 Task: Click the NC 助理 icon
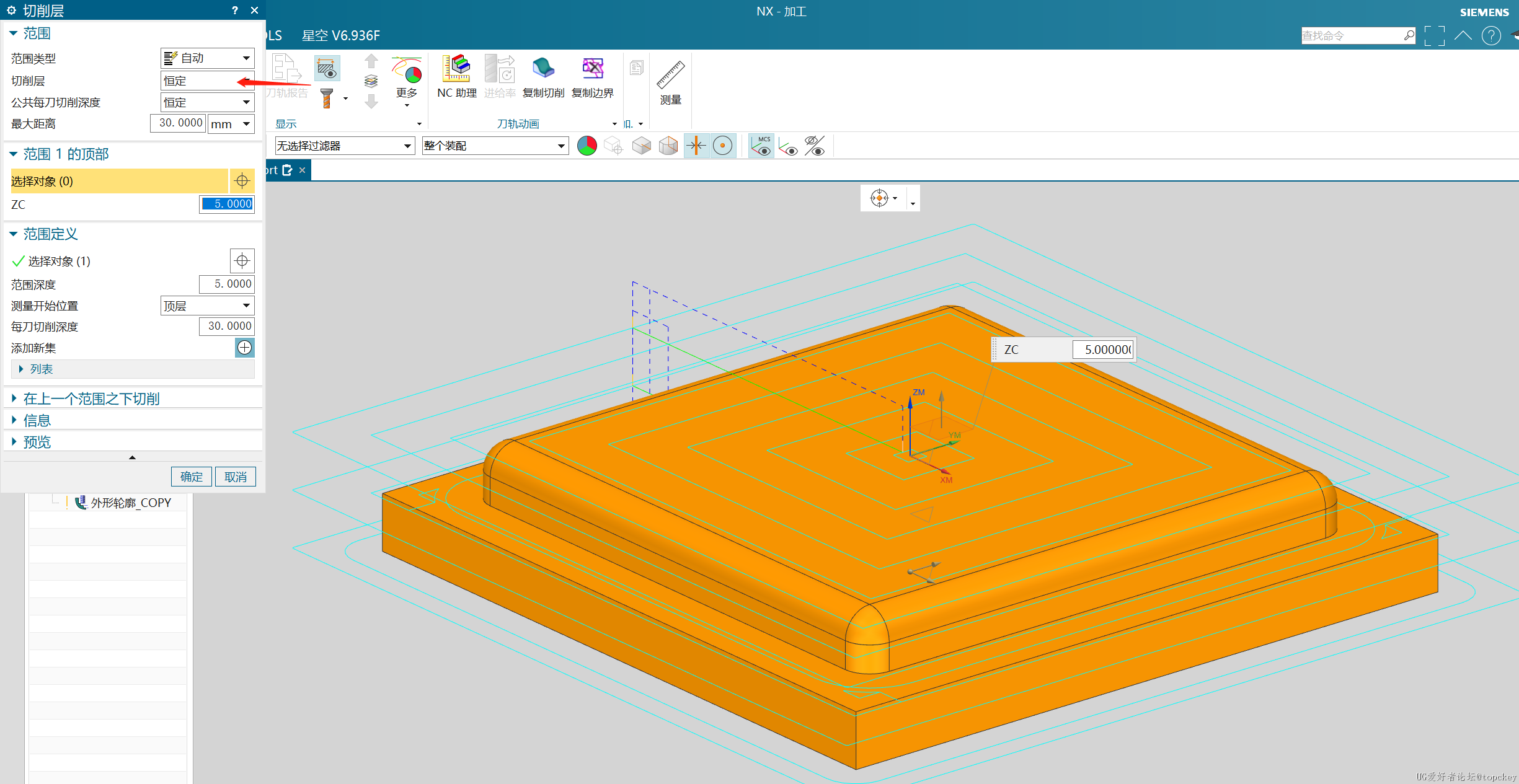pos(456,68)
